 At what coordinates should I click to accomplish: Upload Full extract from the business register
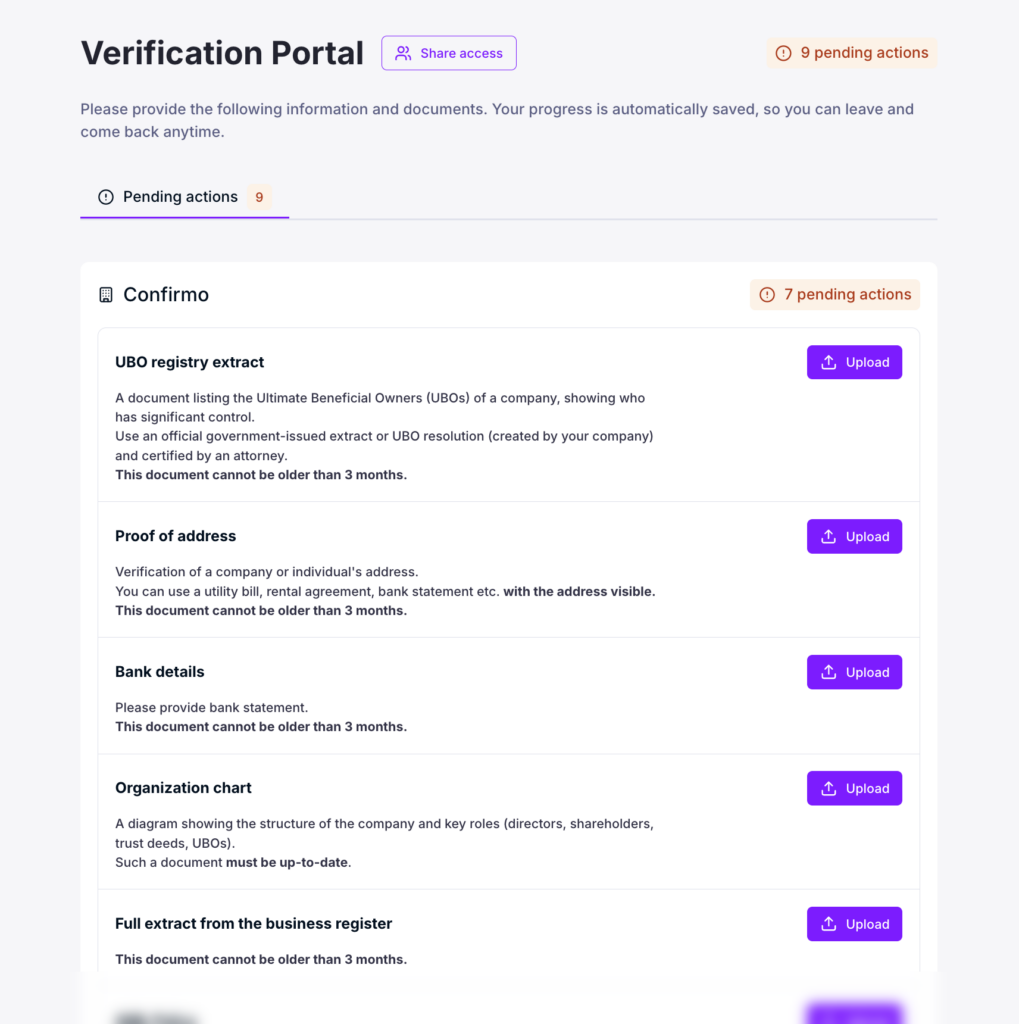coord(854,924)
